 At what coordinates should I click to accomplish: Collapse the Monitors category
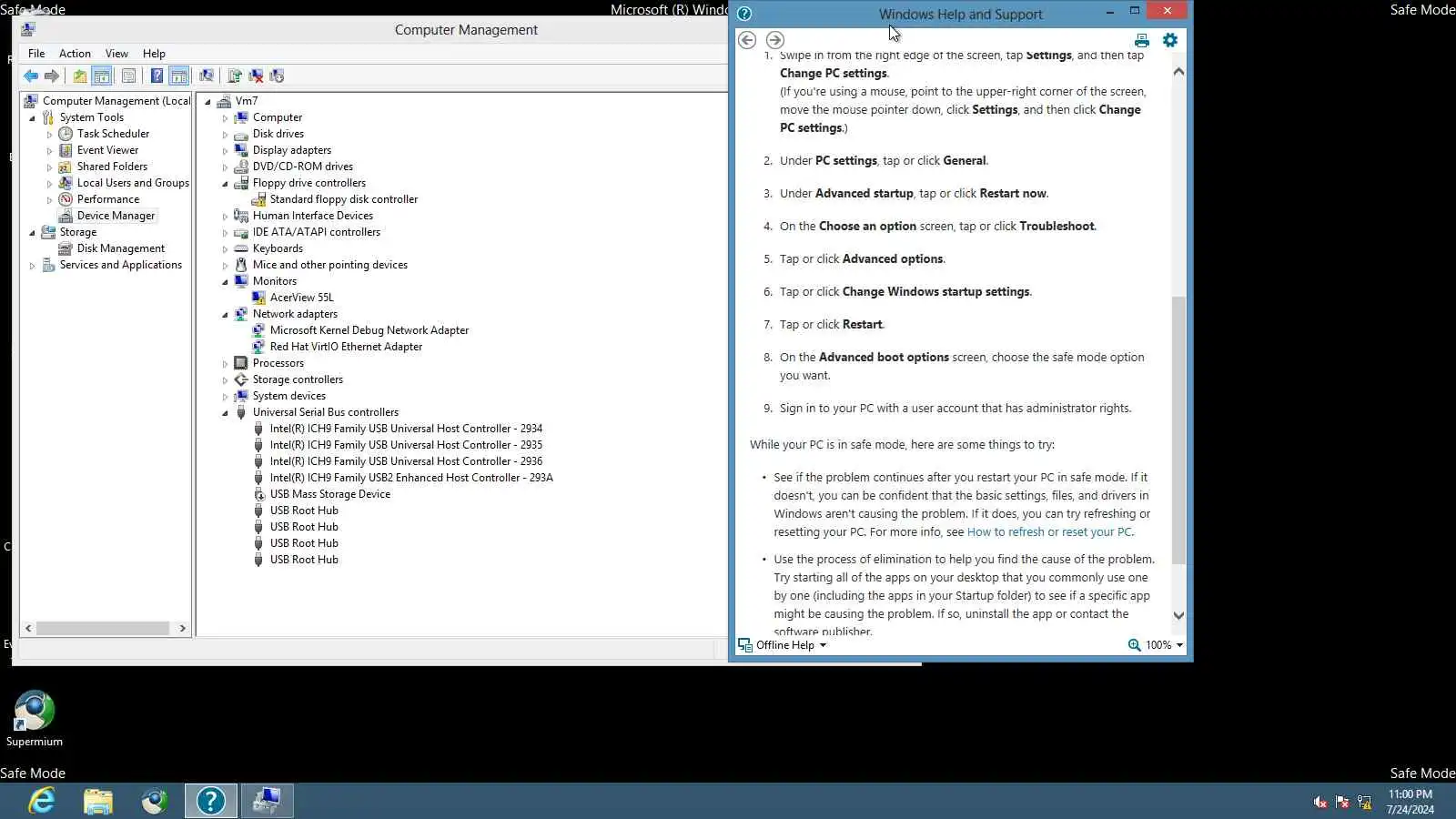225,282
